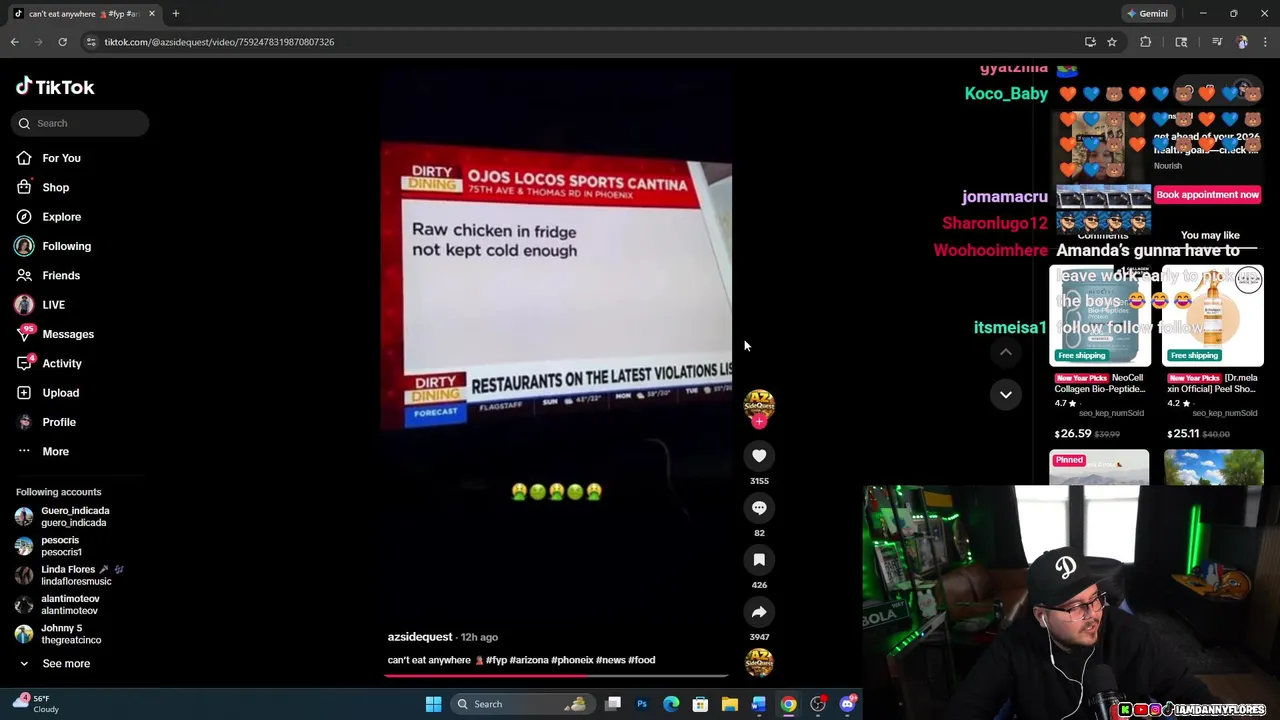The width and height of the screenshot is (1280, 720).
Task: Open my Profile page
Action: 59,422
